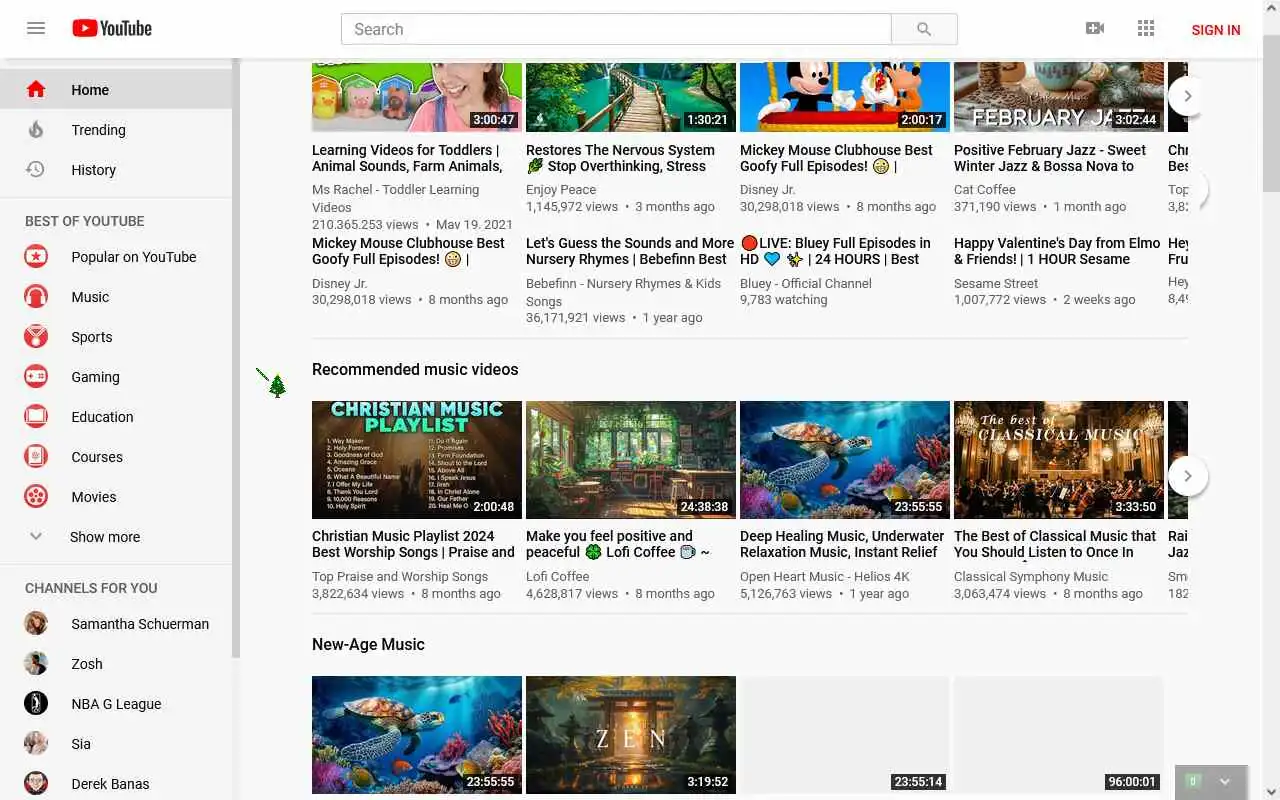Open Classical Symphony Music channel link
Viewport: 1280px width, 800px height.
point(1031,576)
